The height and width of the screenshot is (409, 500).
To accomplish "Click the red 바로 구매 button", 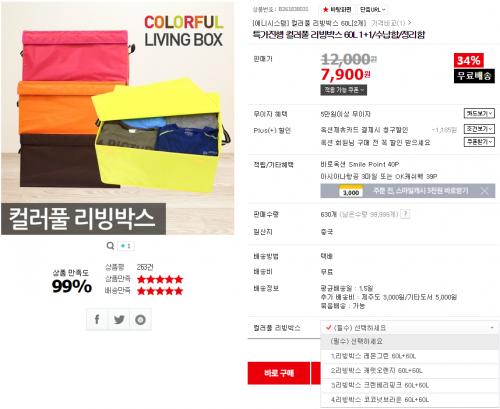I will pyautogui.click(x=279, y=373).
